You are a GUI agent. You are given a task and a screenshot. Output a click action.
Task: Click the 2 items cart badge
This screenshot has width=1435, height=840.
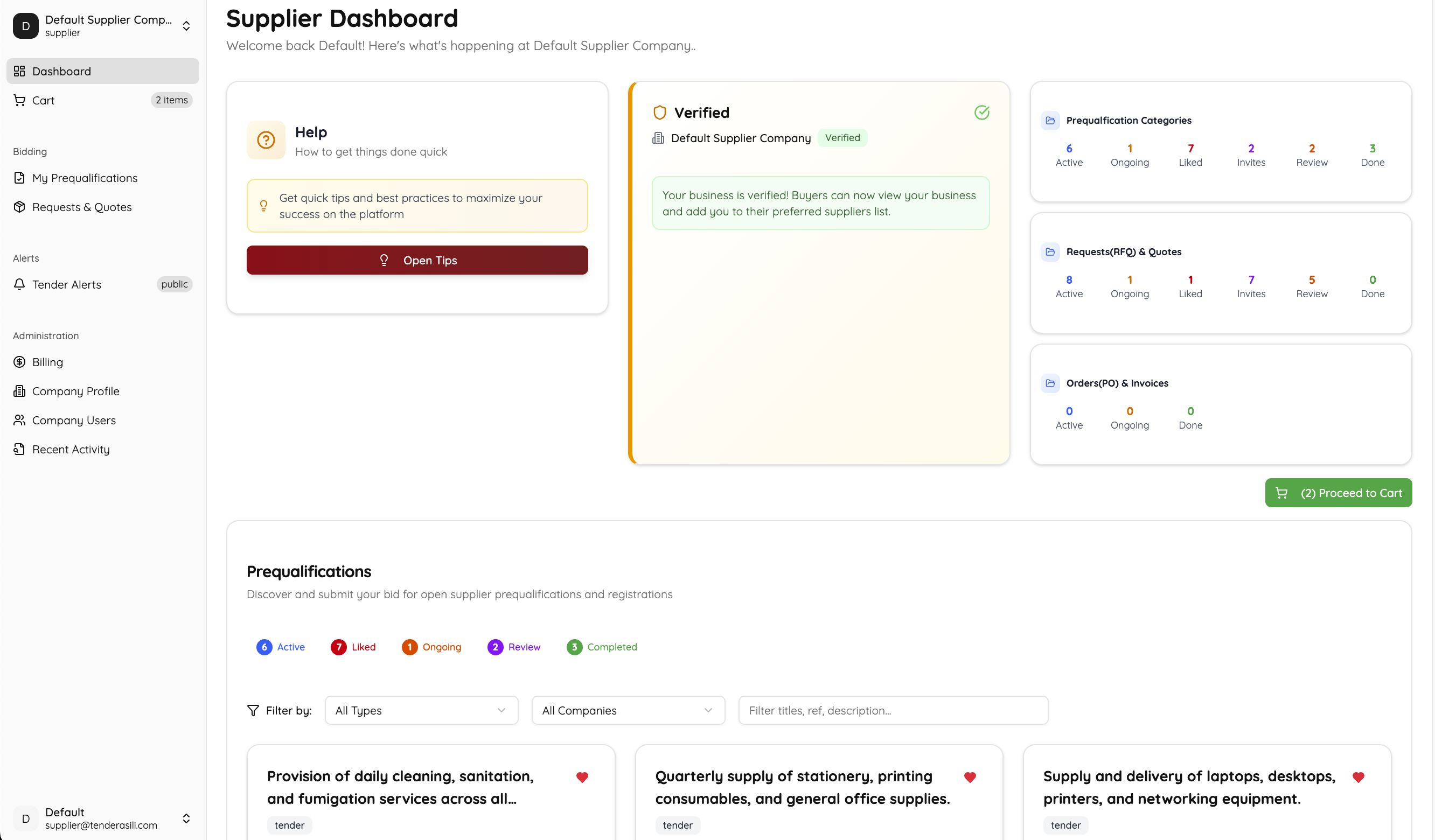coord(171,100)
